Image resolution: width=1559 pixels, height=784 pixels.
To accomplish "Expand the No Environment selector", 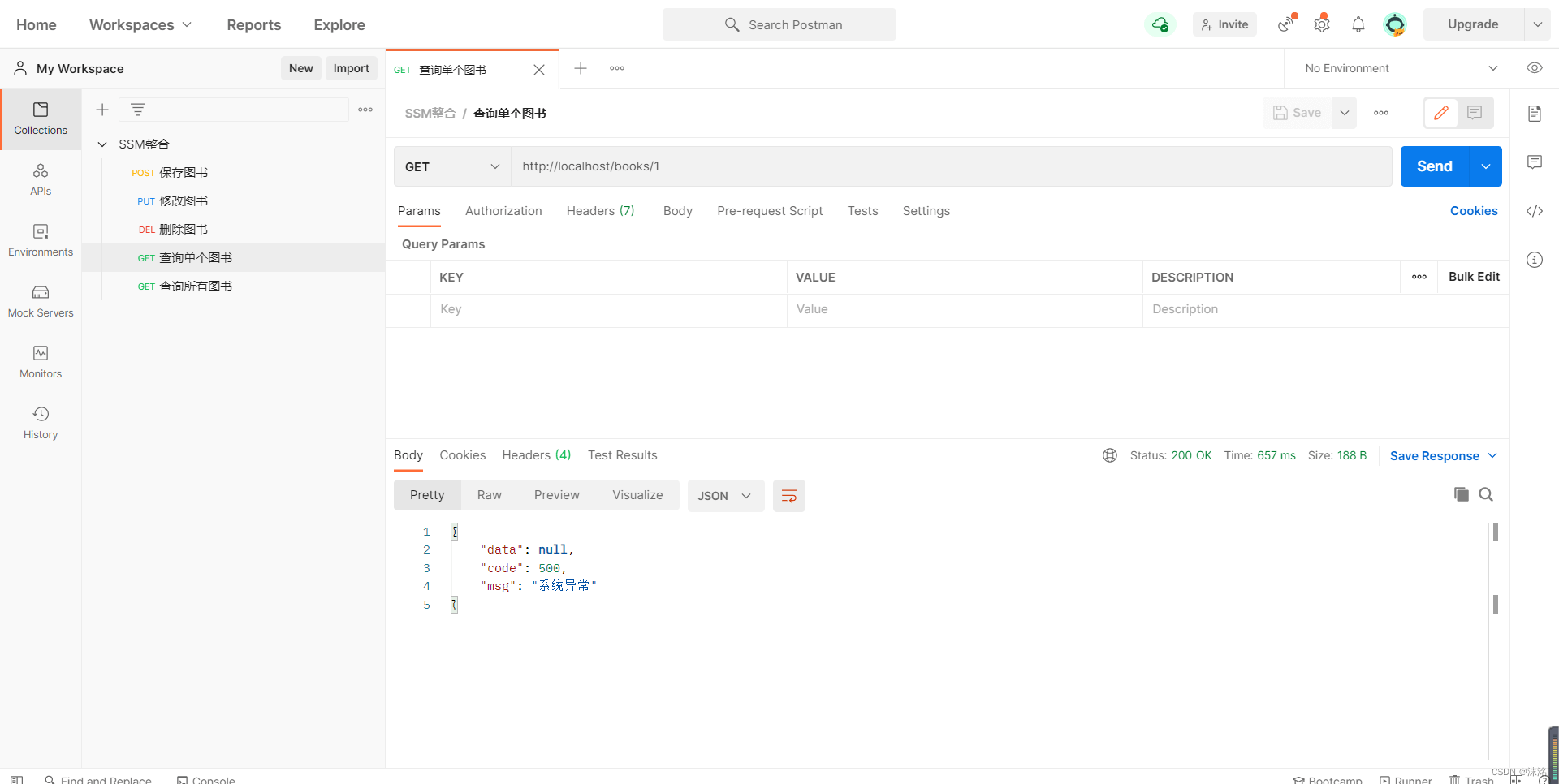I will point(1400,68).
